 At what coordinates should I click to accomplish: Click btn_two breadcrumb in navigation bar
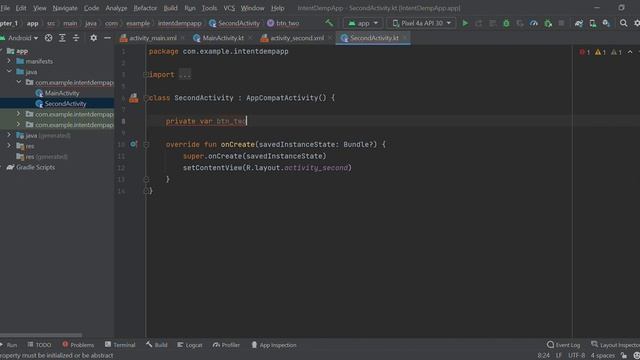coord(283,23)
